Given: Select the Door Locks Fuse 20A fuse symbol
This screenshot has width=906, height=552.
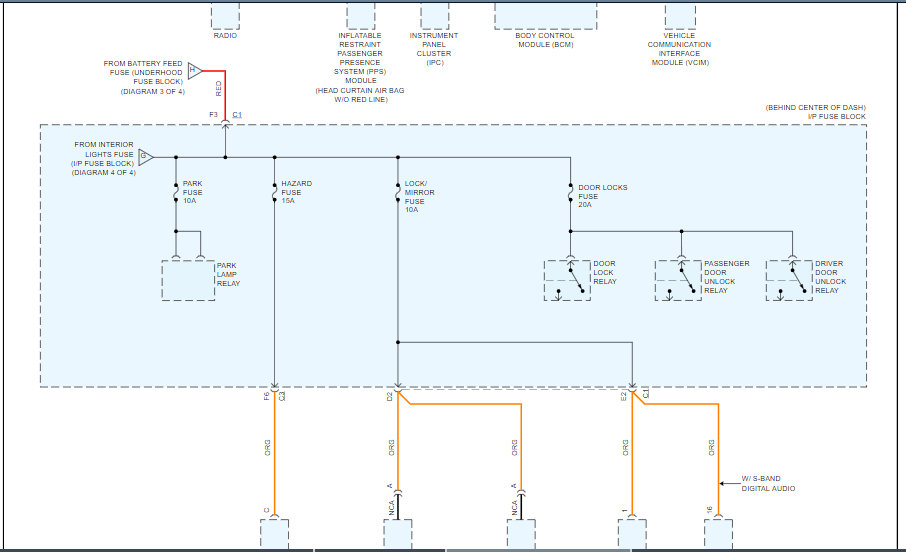Looking at the screenshot, I should point(570,193).
